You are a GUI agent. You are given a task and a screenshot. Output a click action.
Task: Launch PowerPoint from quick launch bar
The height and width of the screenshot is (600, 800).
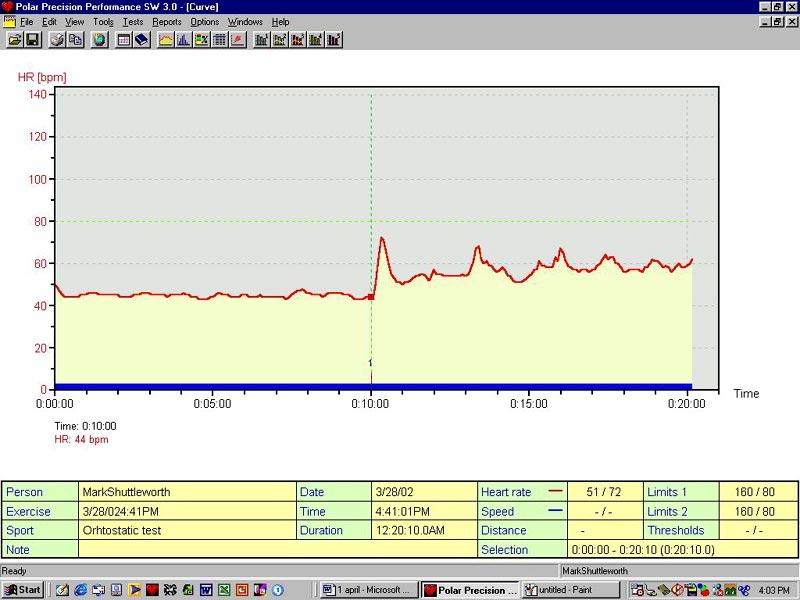[x=242, y=590]
